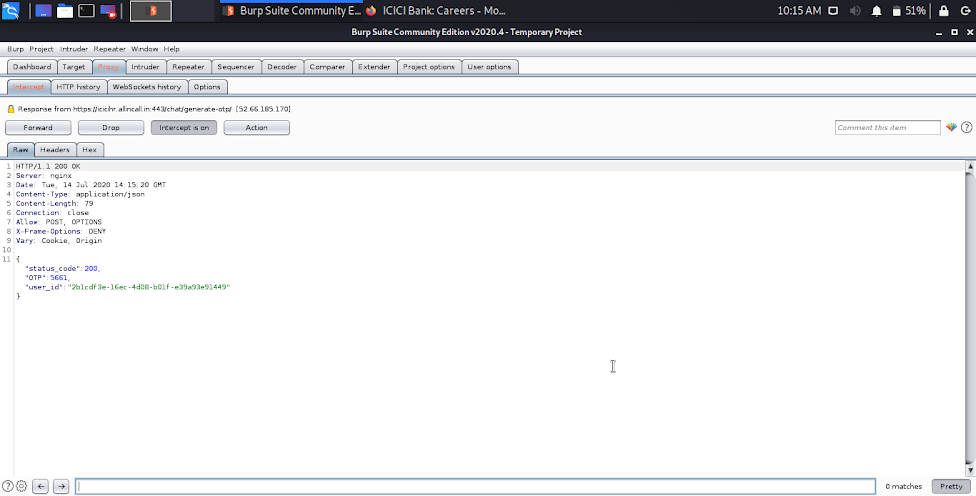Toggle the Intercept is on button
Screen dimensions: 976x496
184,128
